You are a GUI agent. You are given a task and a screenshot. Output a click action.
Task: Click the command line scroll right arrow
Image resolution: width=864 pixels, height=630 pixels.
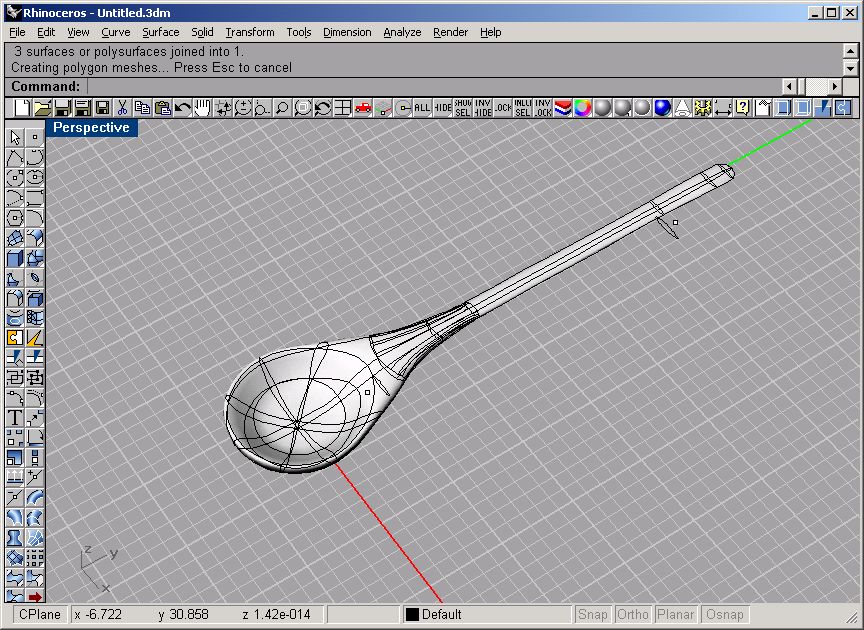point(835,87)
